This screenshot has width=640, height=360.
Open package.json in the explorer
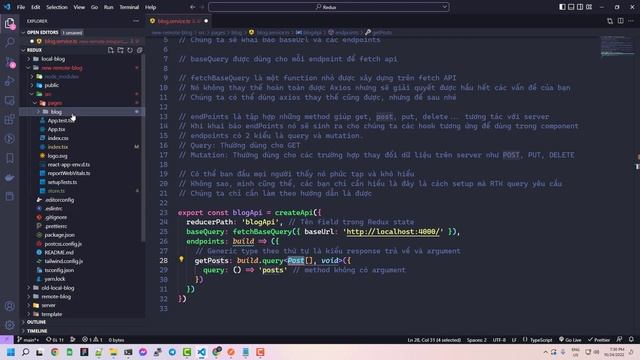[60, 235]
